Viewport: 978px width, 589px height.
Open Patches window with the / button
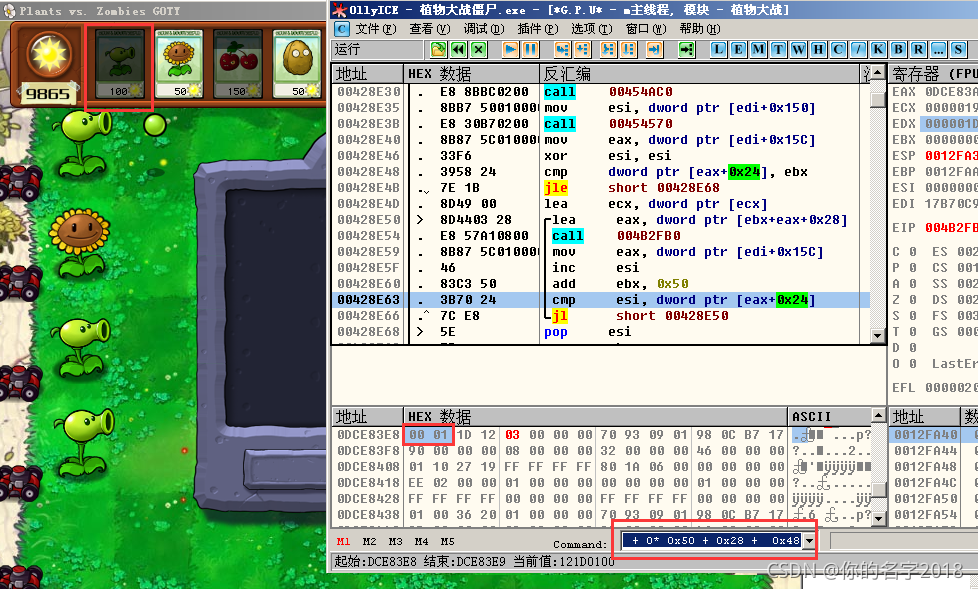click(x=858, y=49)
